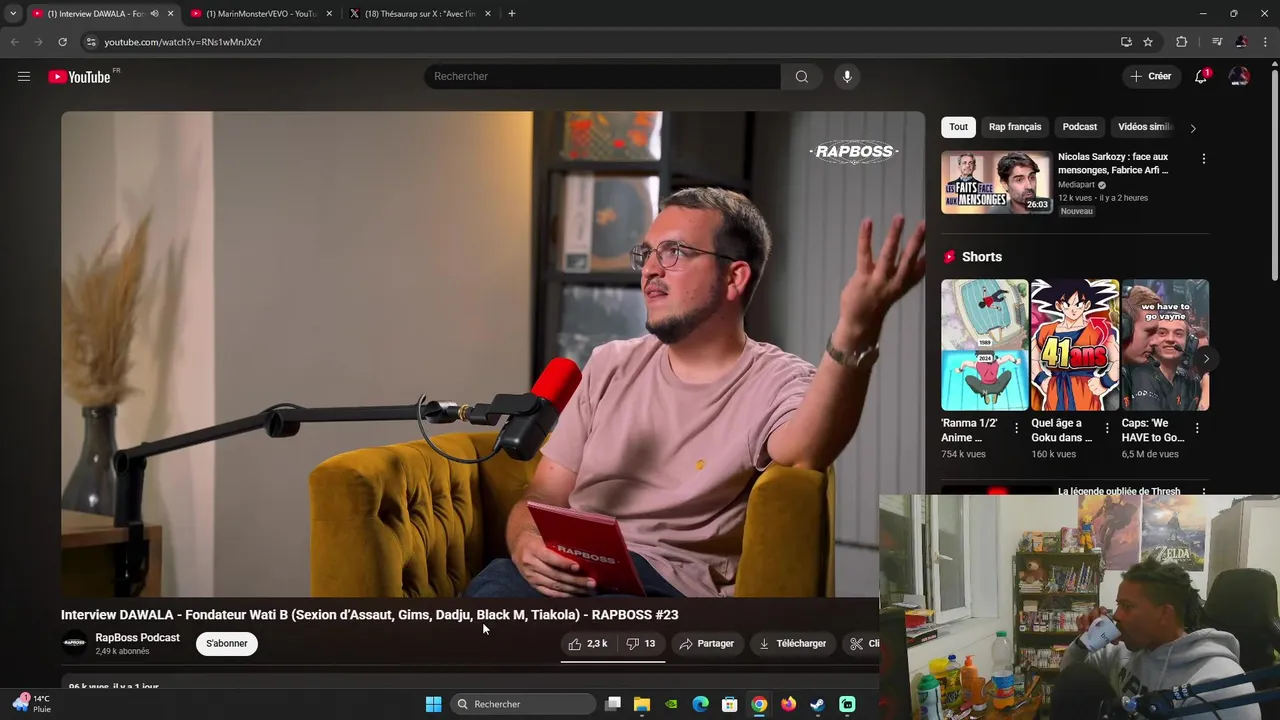
Task: Open the Goku 41 ans short
Action: [x=1075, y=345]
